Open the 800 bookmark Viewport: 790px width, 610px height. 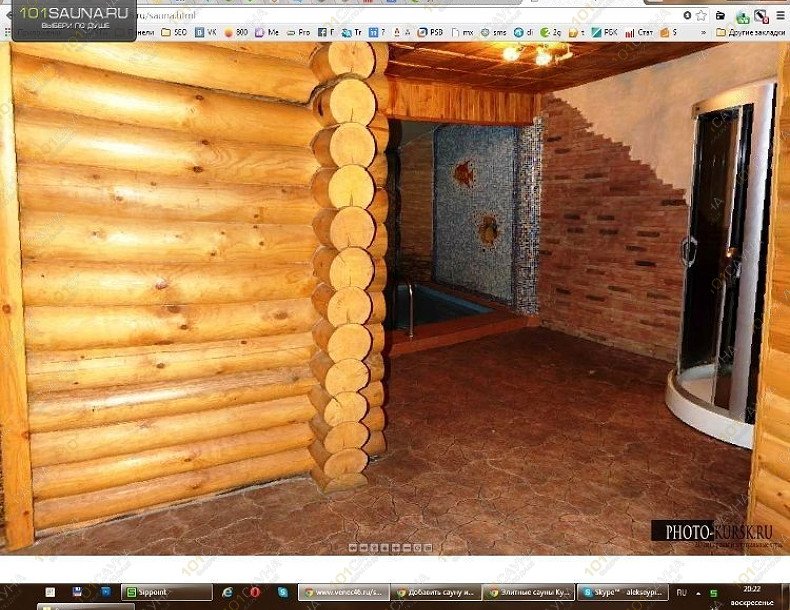point(236,32)
